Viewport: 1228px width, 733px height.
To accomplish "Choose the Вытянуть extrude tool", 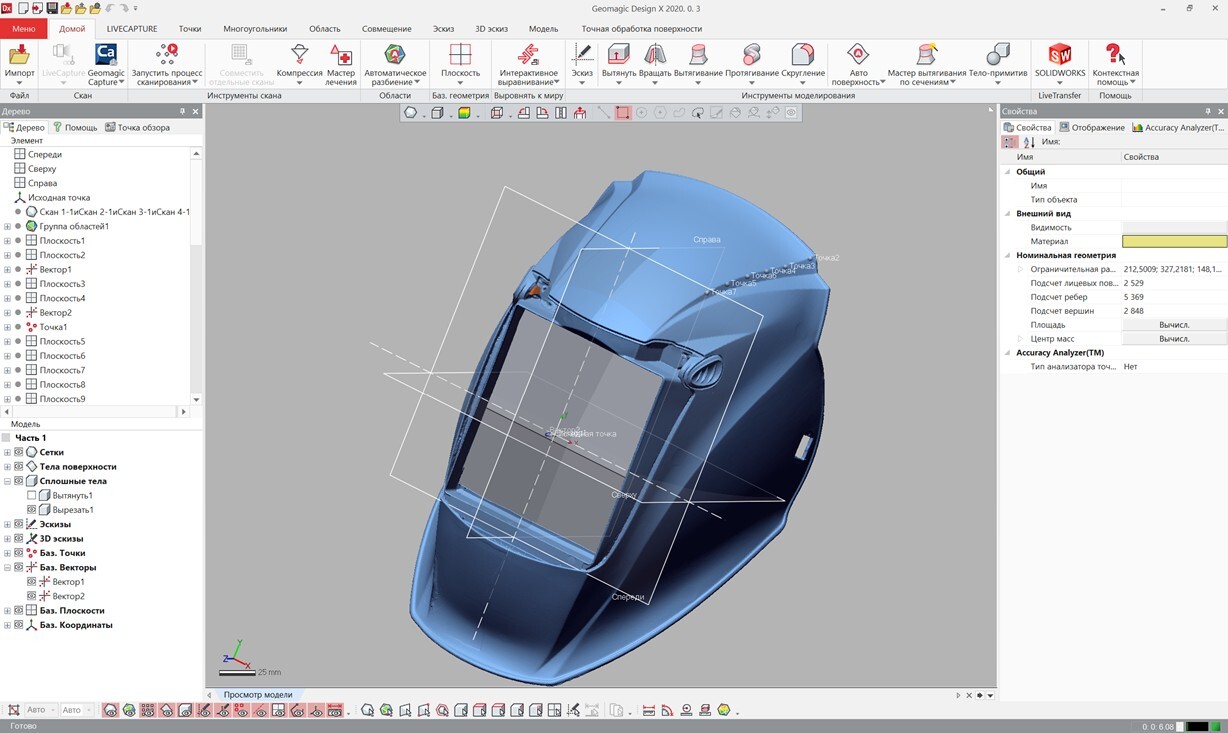I will (618, 65).
